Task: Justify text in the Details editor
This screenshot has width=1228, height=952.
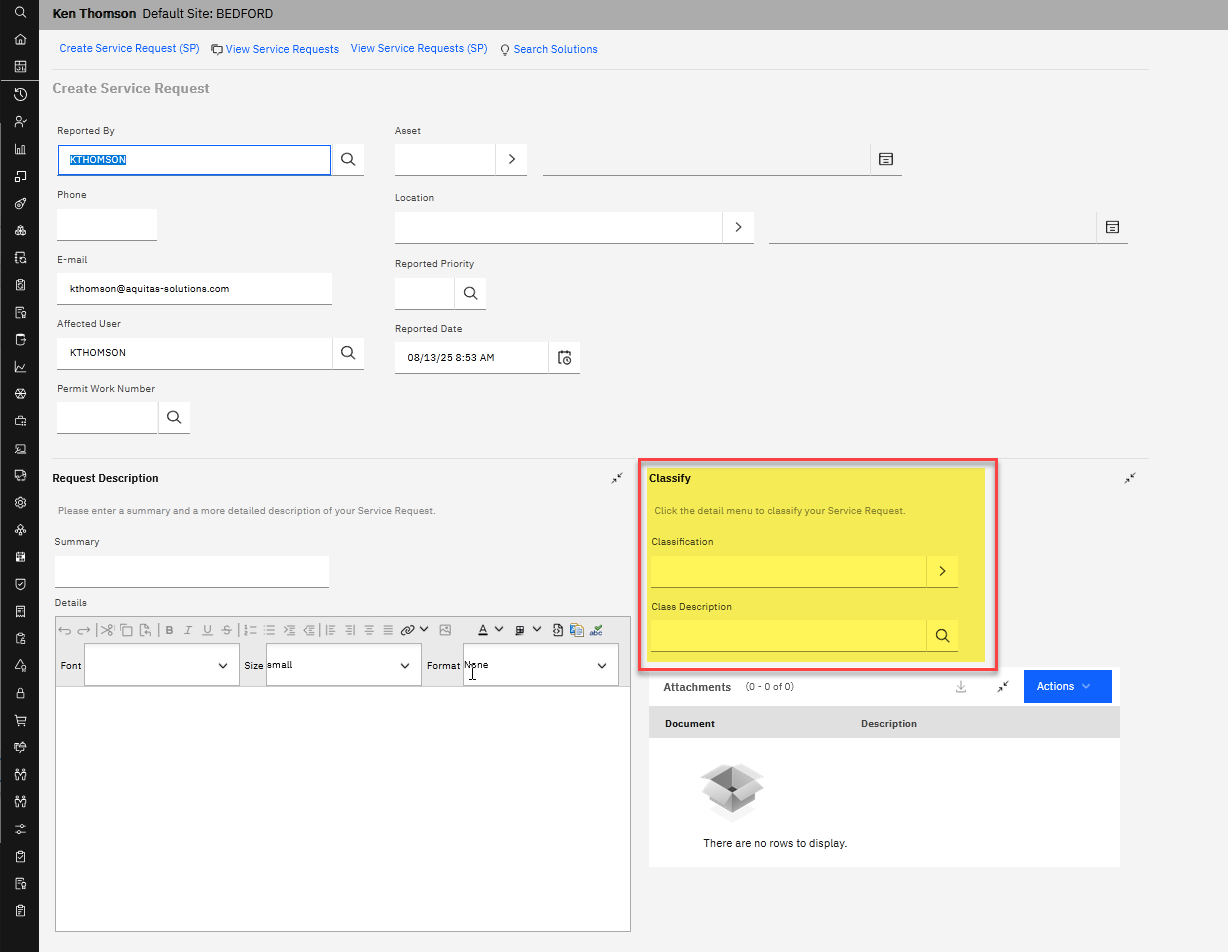Action: pos(388,630)
